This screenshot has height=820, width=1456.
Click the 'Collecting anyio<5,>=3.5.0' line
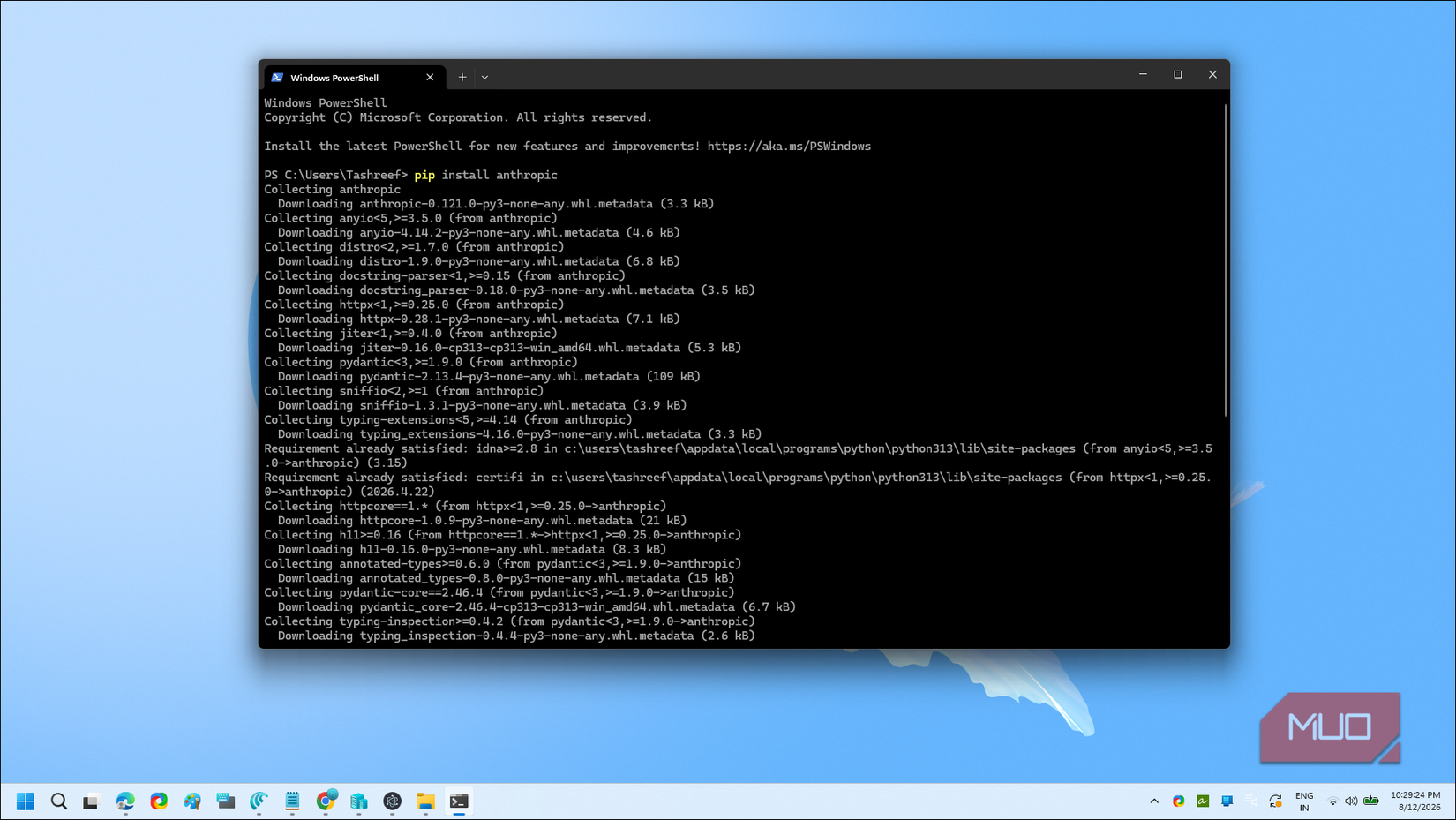click(411, 218)
